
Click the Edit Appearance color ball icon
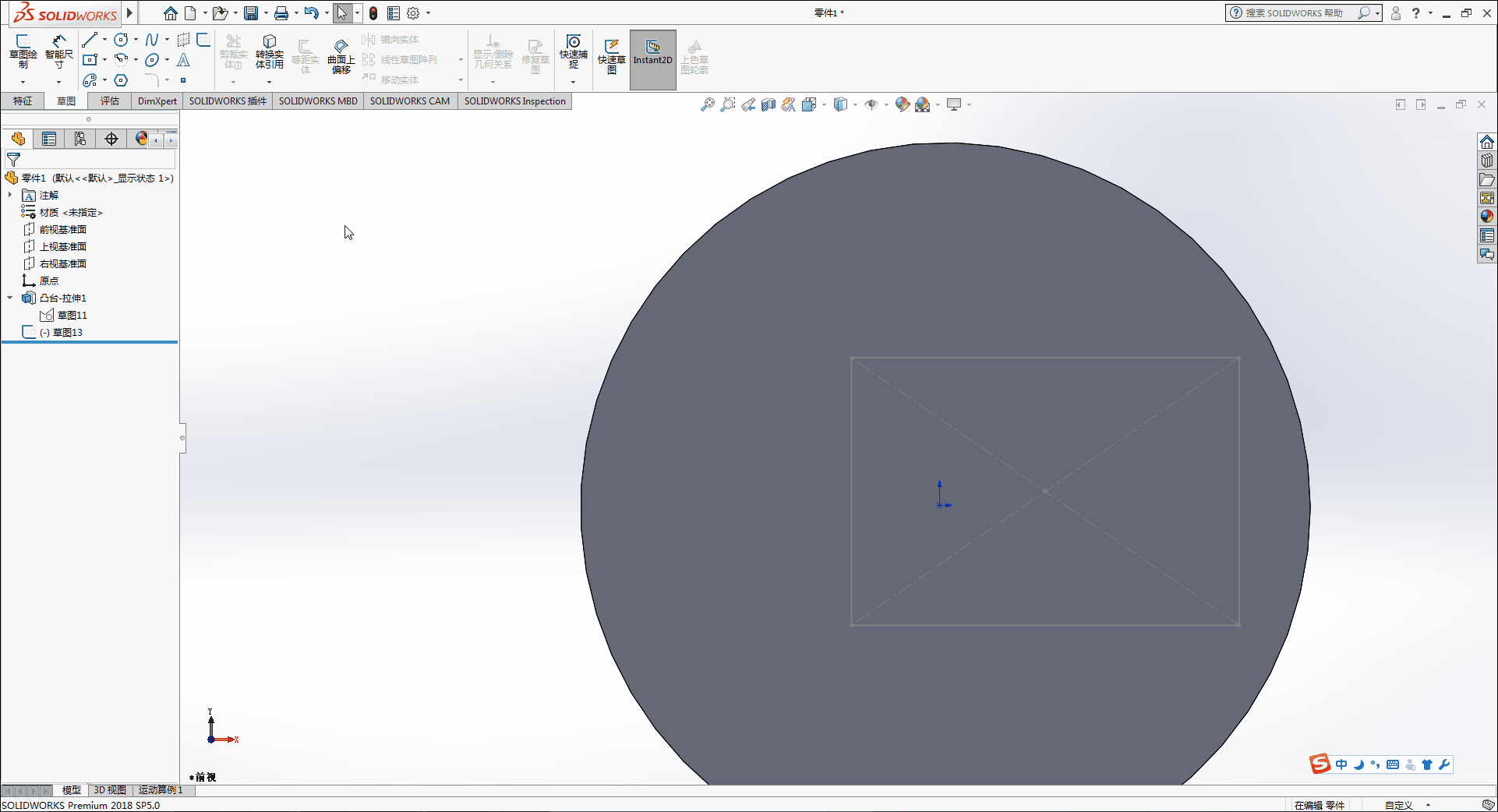(x=902, y=104)
